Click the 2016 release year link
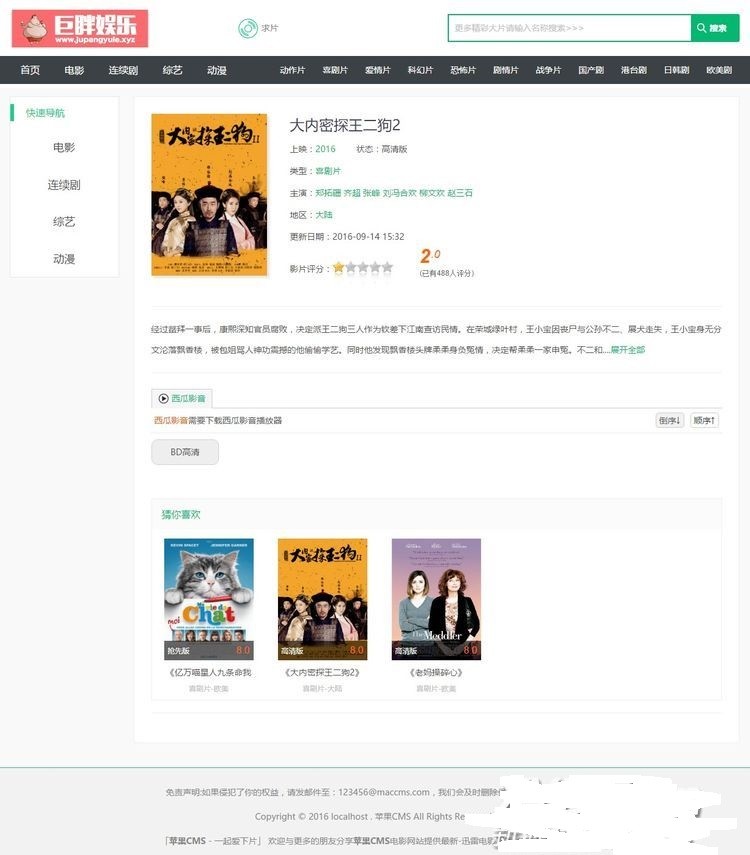Viewport: 750px width, 855px height. (x=325, y=149)
